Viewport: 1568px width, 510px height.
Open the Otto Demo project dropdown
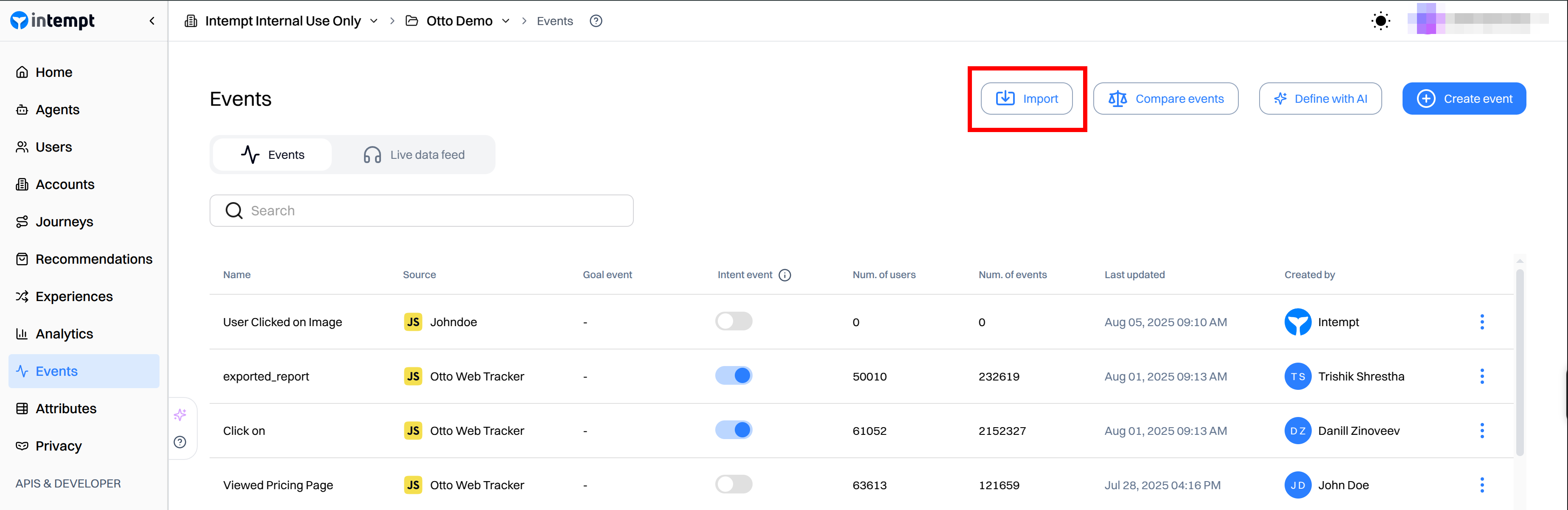[x=458, y=21]
